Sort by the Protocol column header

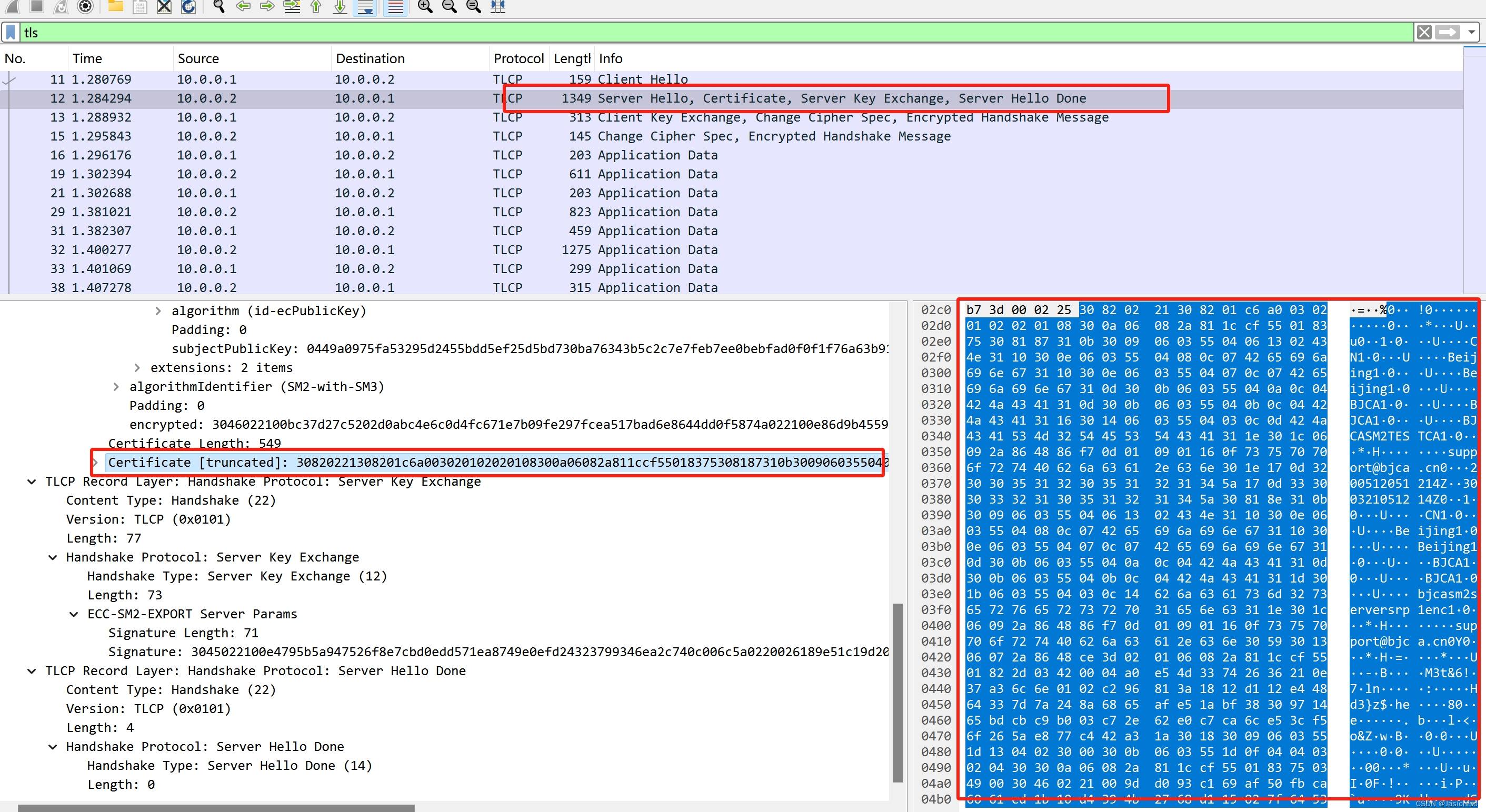coord(517,59)
